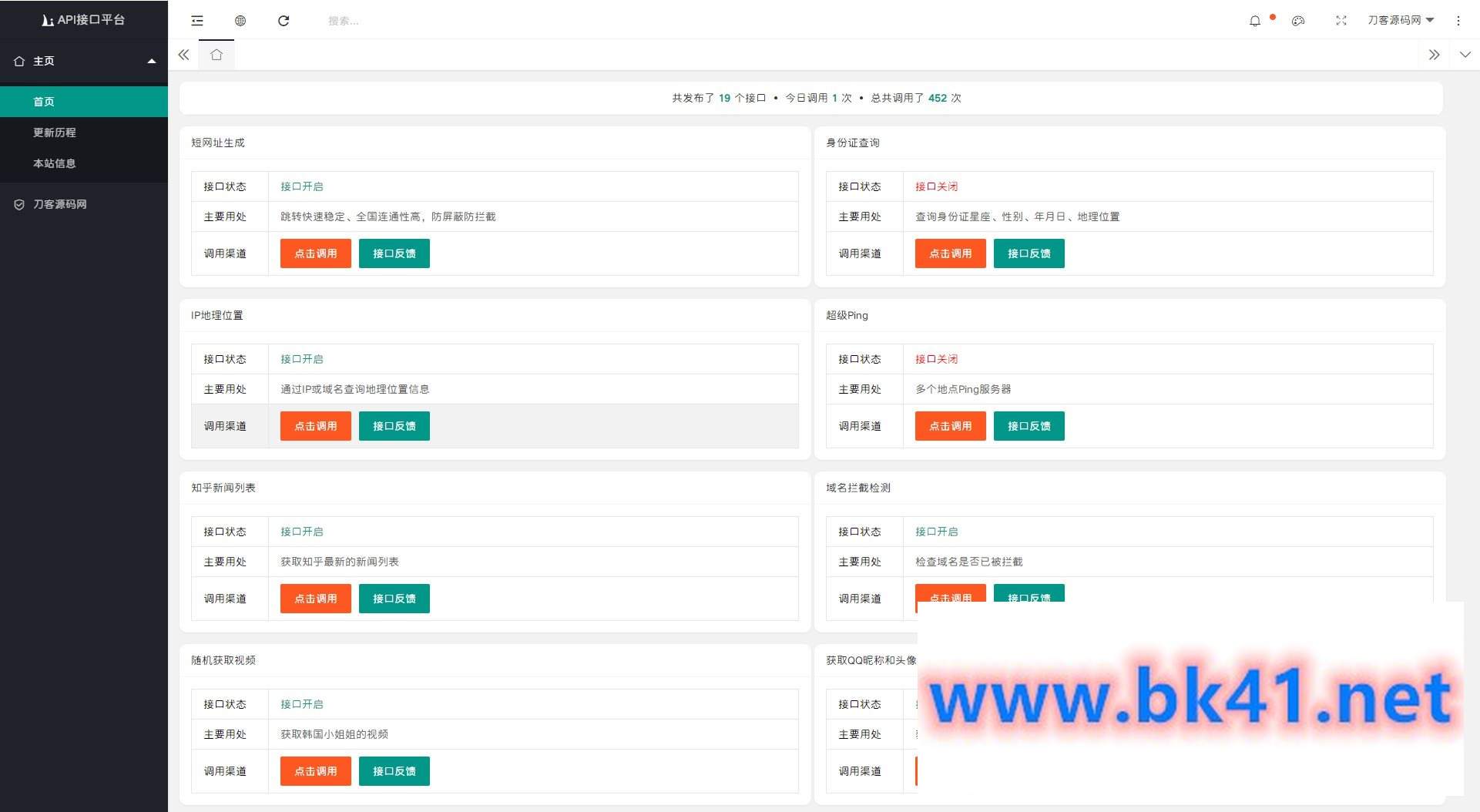Screen dimensions: 1480x812
Task: Toggle 超级Ping interface status 接口关闭
Action: (x=936, y=359)
